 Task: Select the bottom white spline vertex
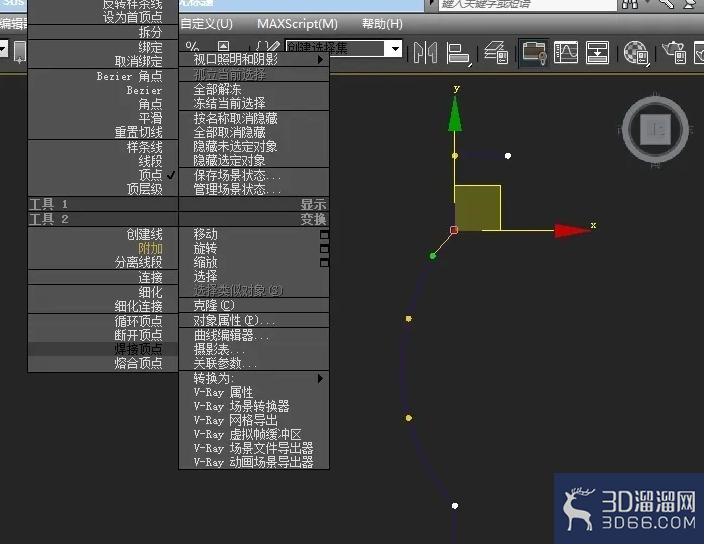[x=455, y=506]
